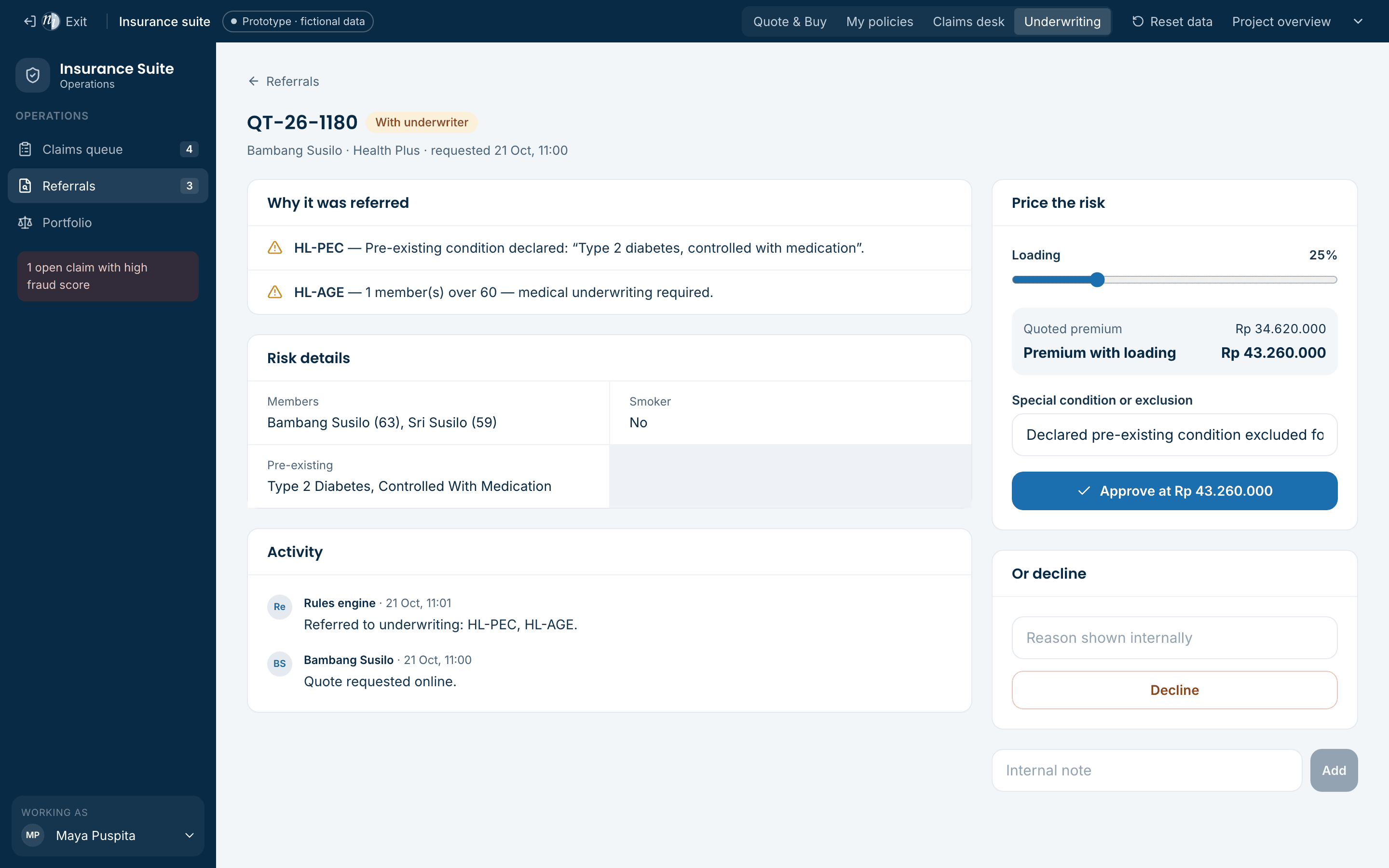
Task: Click Reset data button
Action: click(1172, 22)
